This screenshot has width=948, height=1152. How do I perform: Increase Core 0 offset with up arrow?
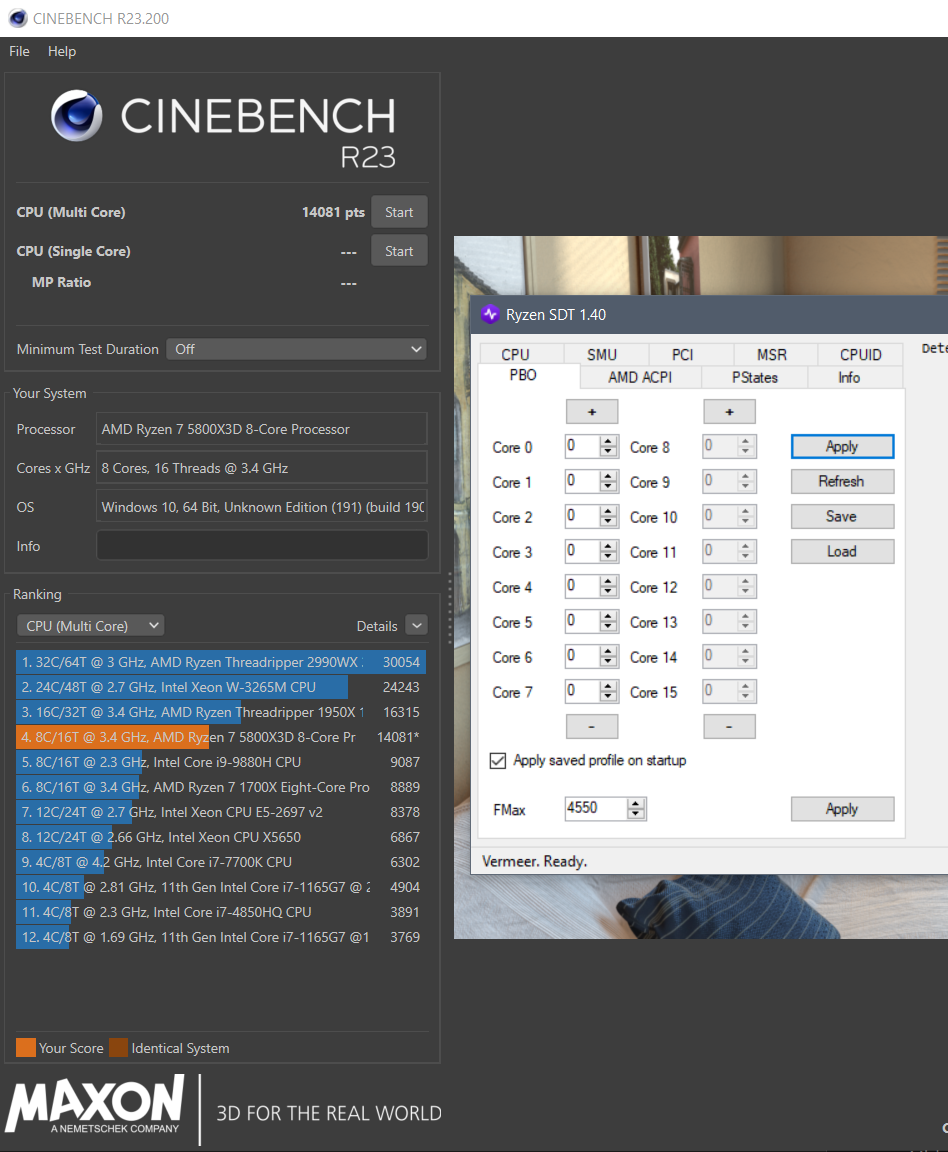(x=608, y=441)
